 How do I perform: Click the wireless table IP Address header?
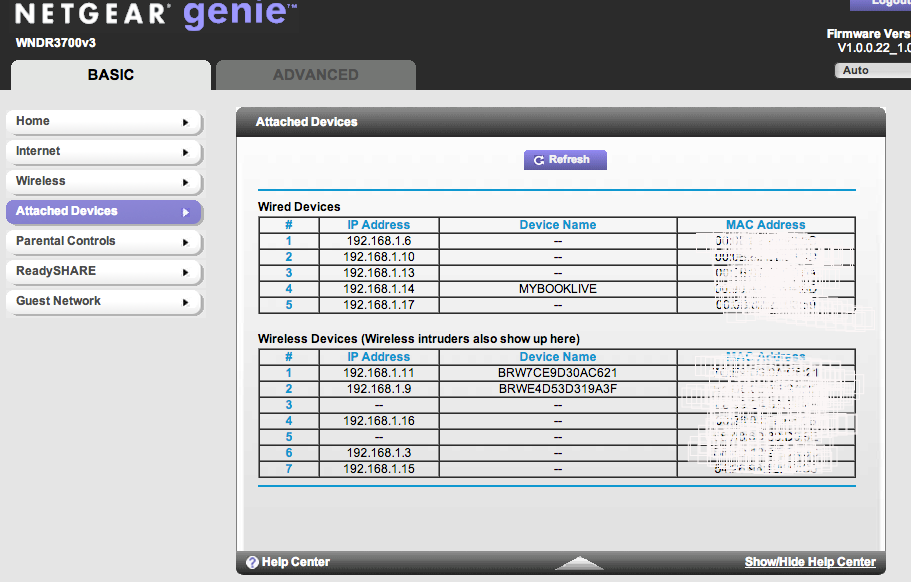[x=379, y=357]
